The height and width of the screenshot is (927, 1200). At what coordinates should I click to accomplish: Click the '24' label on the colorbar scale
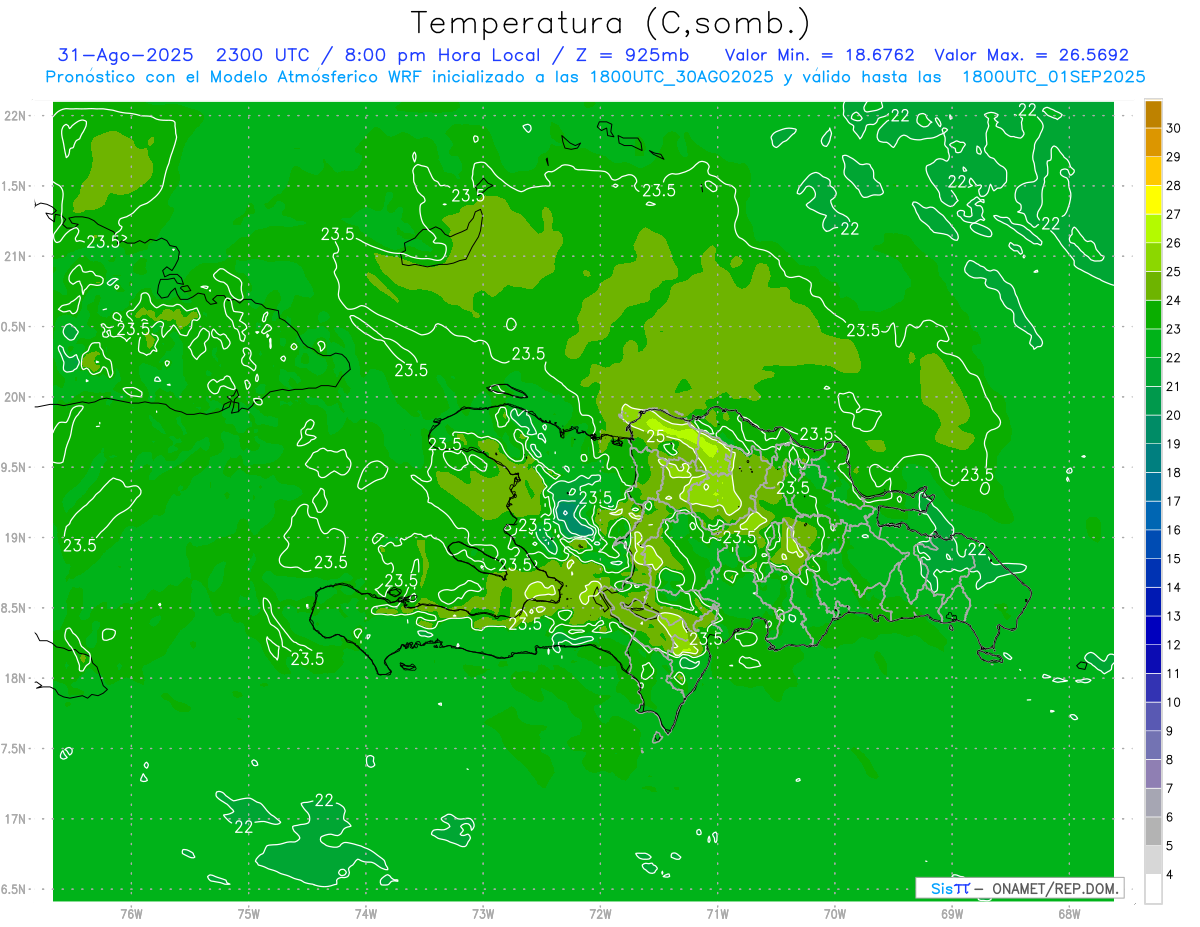click(x=1173, y=300)
